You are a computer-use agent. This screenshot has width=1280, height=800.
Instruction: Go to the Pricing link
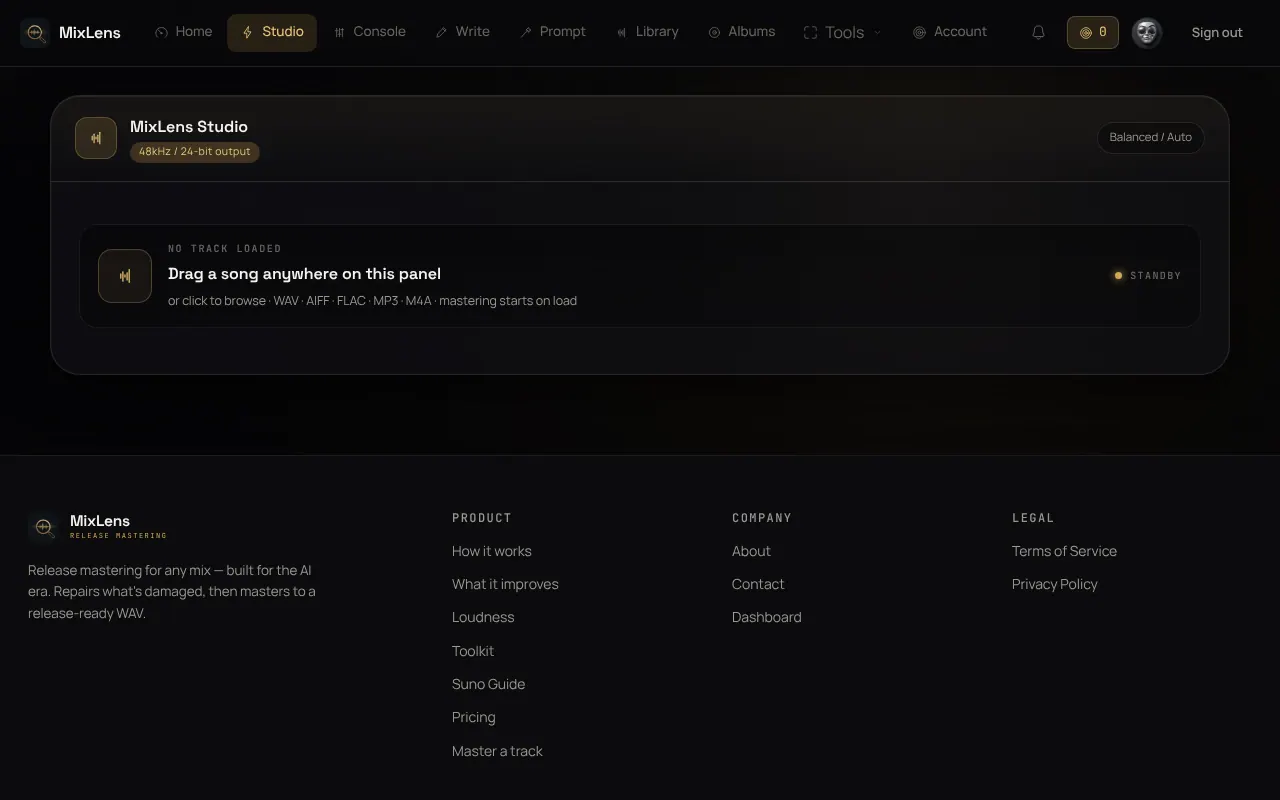[474, 717]
